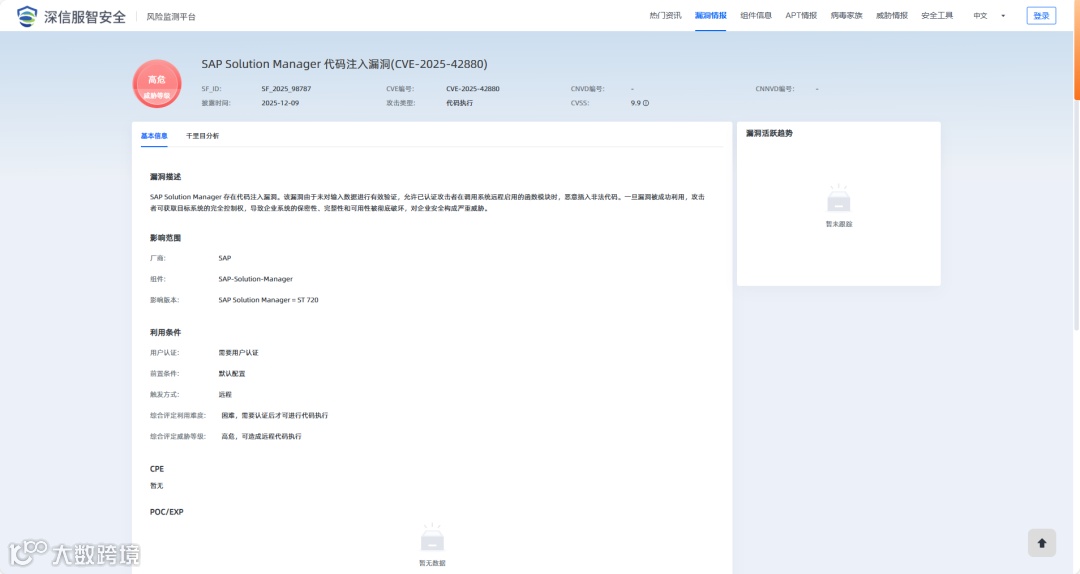Open the APT情报 navigation item
The image size is (1080, 574).
point(801,16)
